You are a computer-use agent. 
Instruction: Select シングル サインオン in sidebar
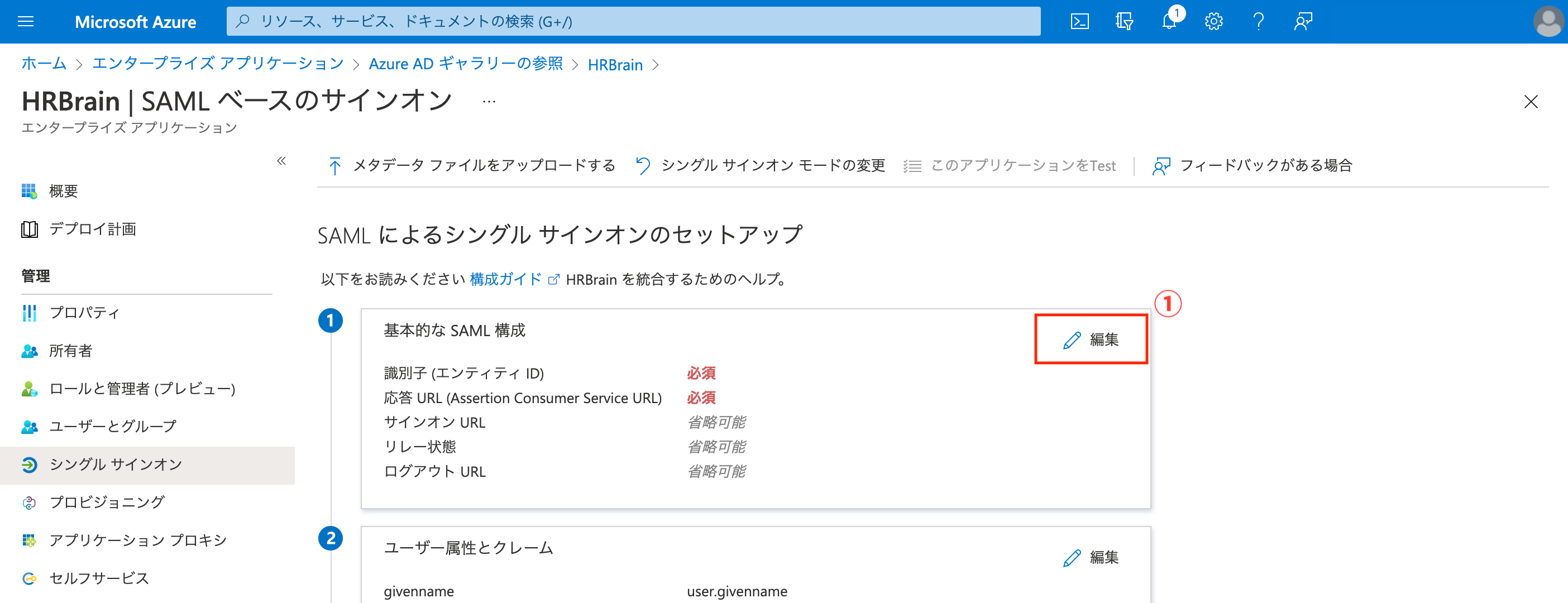[x=147, y=465]
